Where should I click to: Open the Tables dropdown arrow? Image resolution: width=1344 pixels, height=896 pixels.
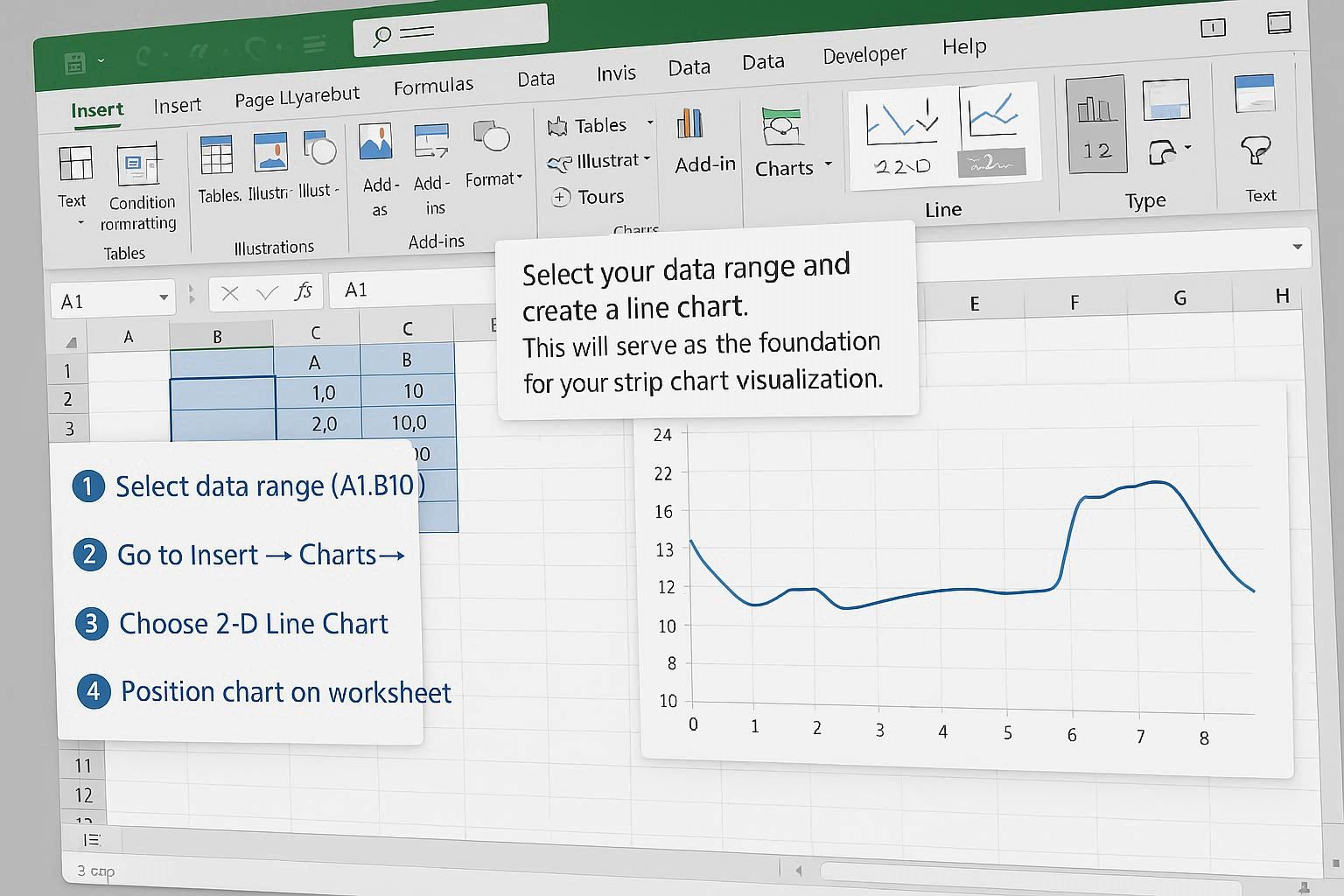(x=649, y=124)
